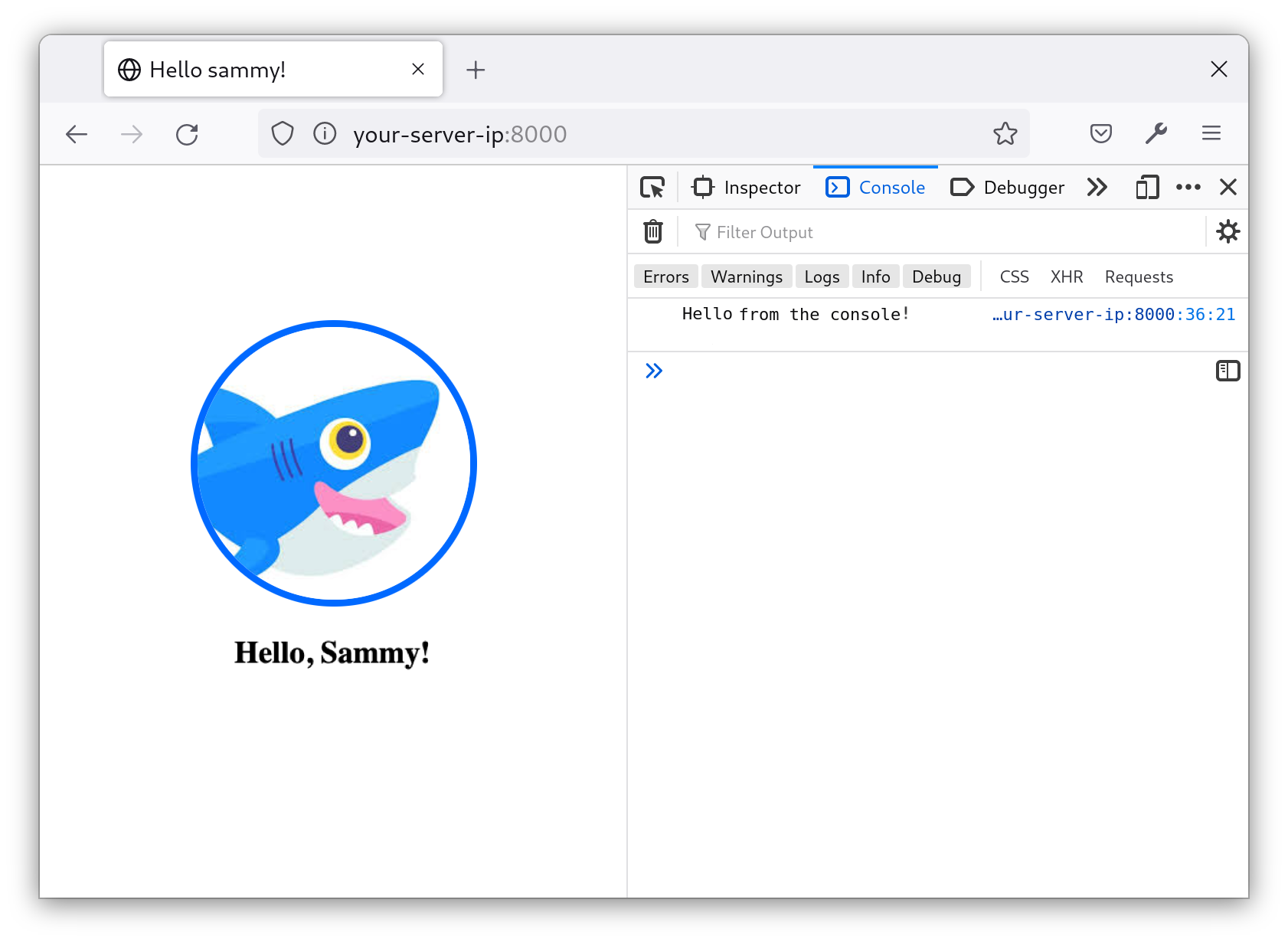This screenshot has width=1288, height=942.
Task: Toggle responsive design mode
Action: (x=1147, y=188)
